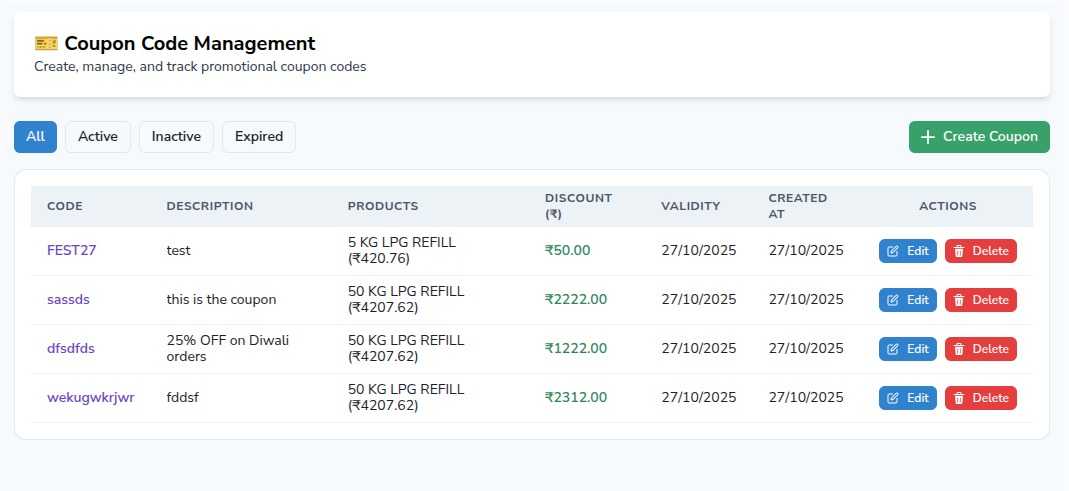1069x491 pixels.
Task: Open the wekugwkrjwr coupon code link
Action: pyautogui.click(x=91, y=398)
